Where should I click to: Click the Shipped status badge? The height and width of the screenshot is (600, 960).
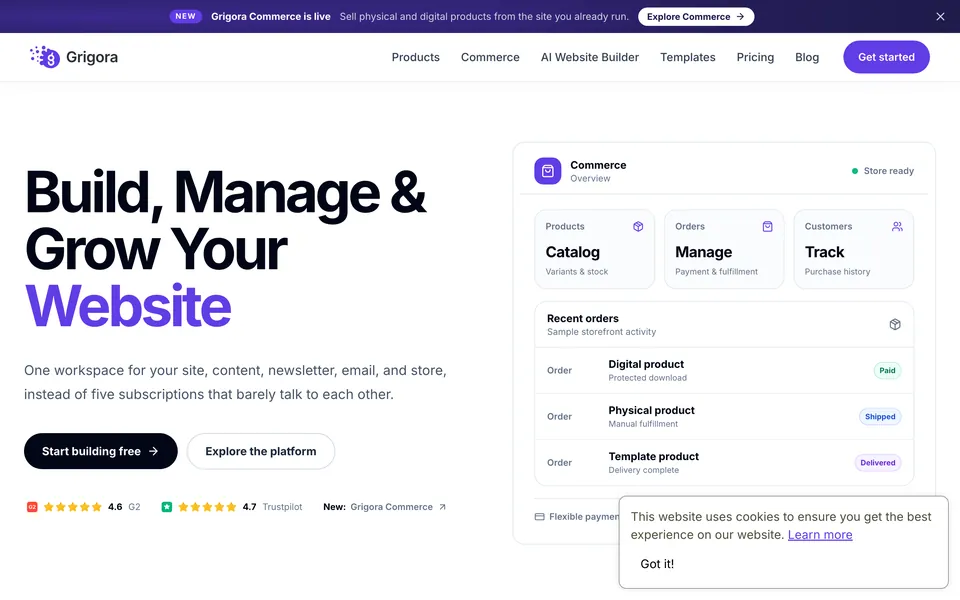[x=880, y=416]
